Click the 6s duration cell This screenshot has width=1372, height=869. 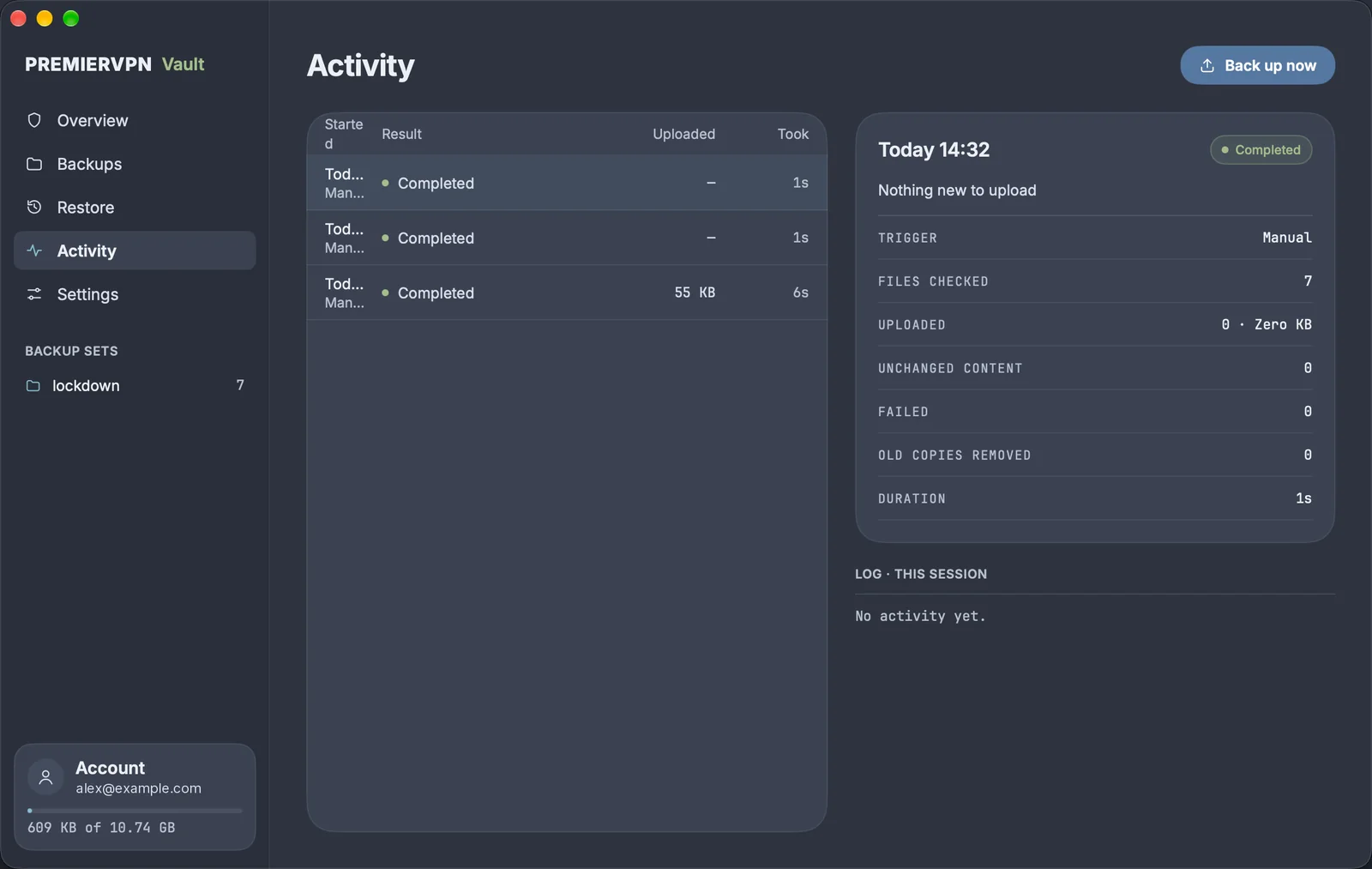click(x=800, y=293)
